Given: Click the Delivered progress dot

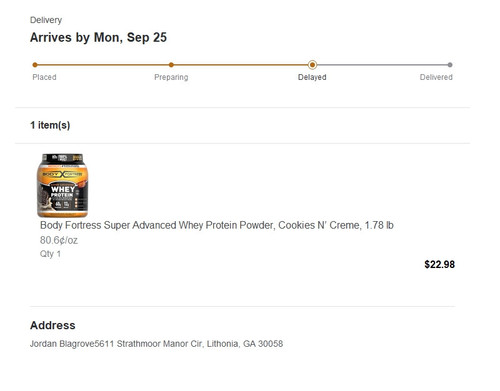Looking at the screenshot, I should pos(450,65).
